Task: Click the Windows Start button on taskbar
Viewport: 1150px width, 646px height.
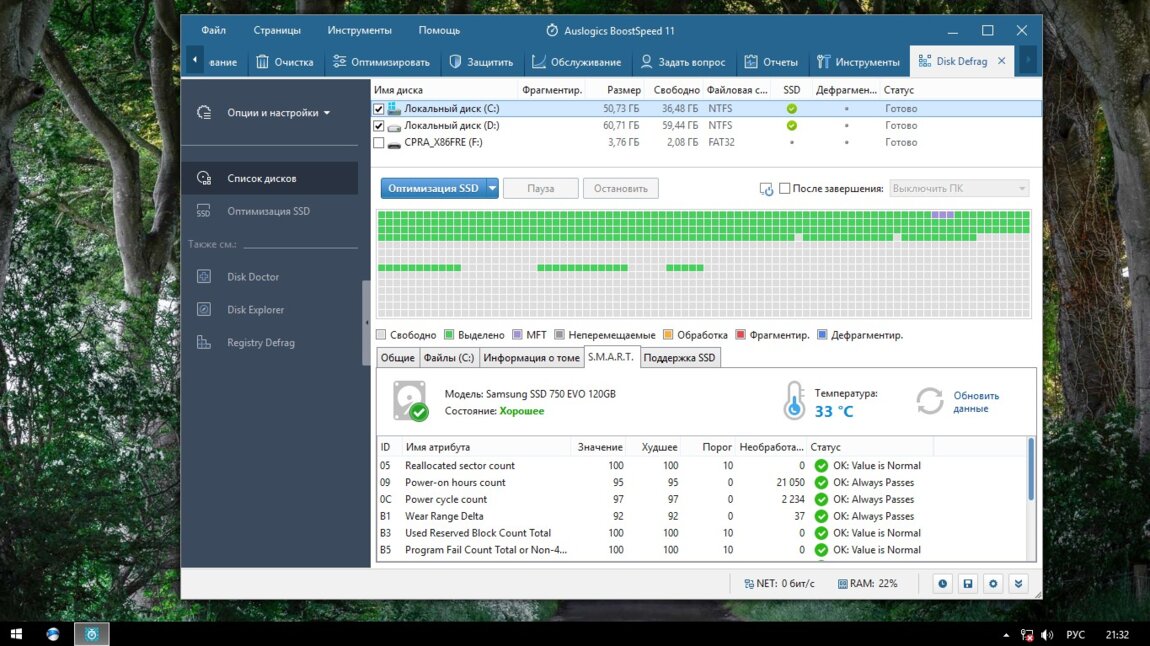Action: 16,634
